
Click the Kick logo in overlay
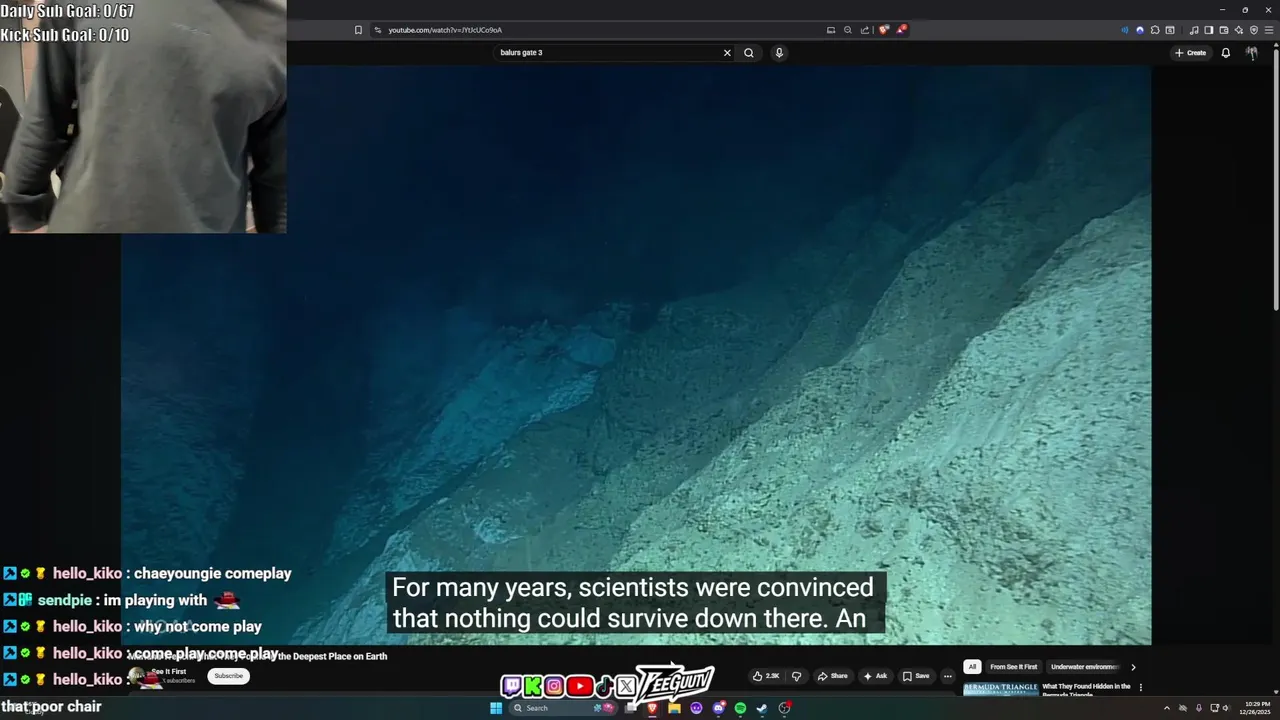coord(533,686)
